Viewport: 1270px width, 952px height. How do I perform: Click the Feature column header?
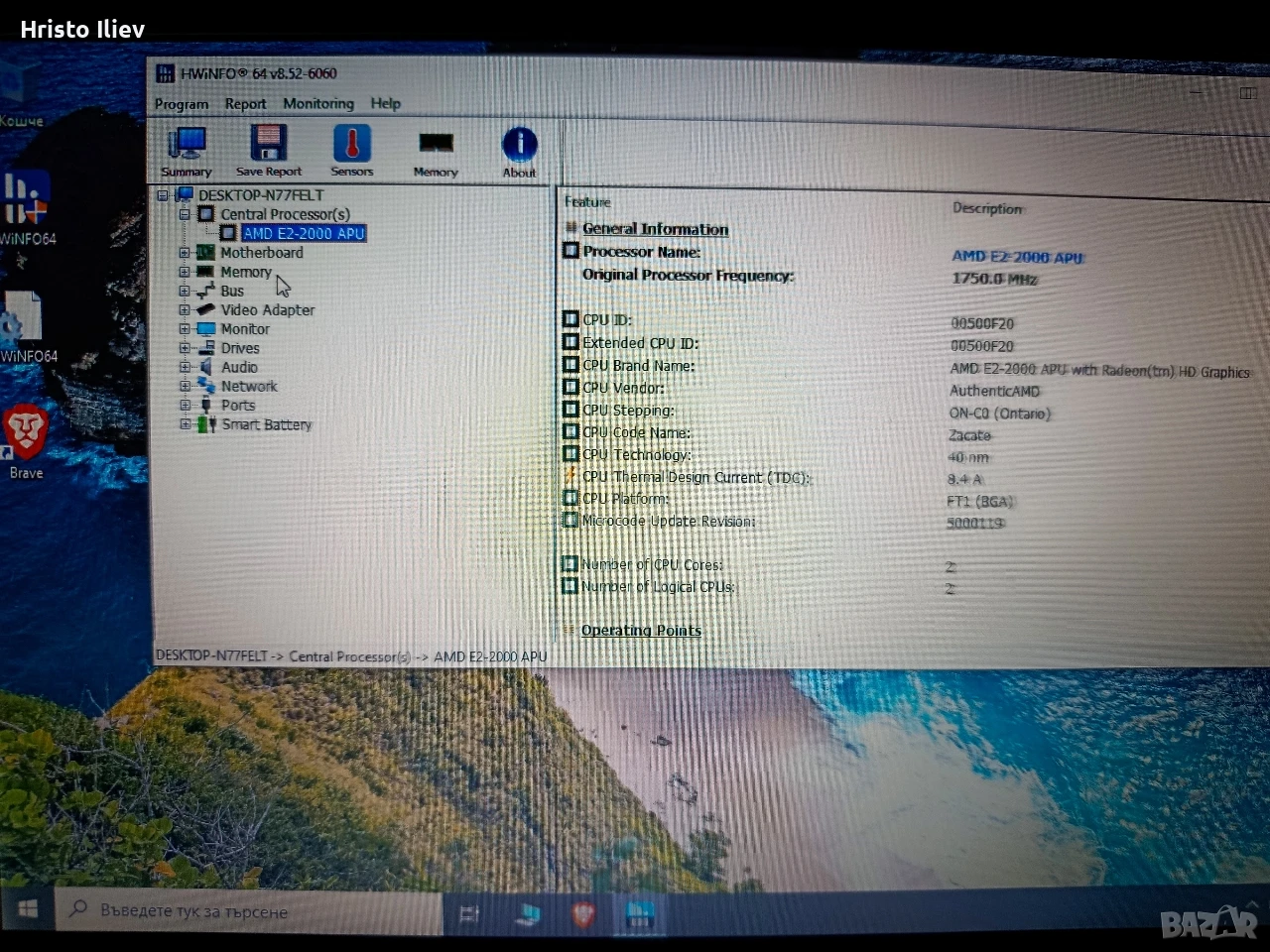click(x=588, y=202)
